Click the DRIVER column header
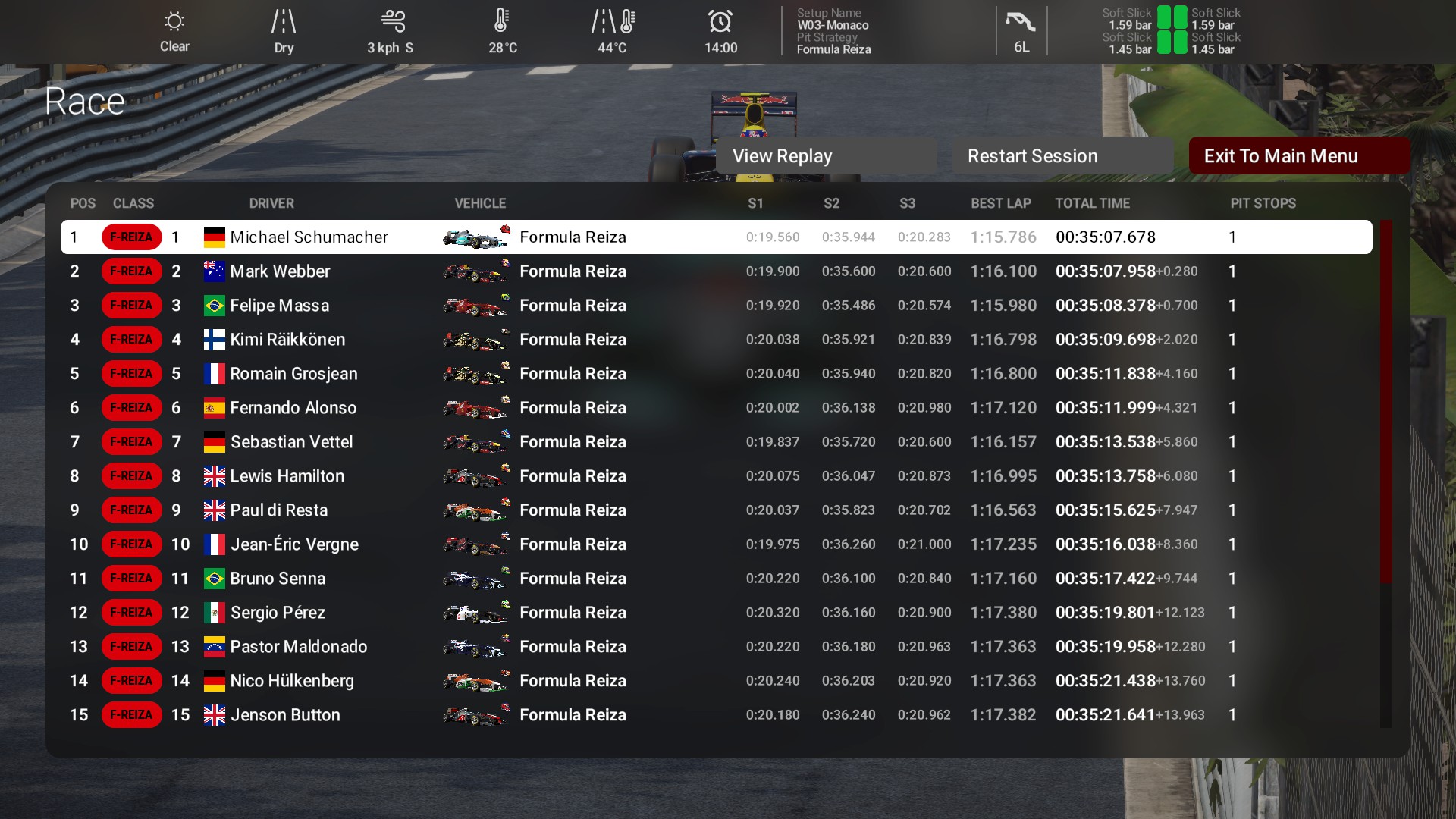This screenshot has height=819, width=1456. coord(271,203)
